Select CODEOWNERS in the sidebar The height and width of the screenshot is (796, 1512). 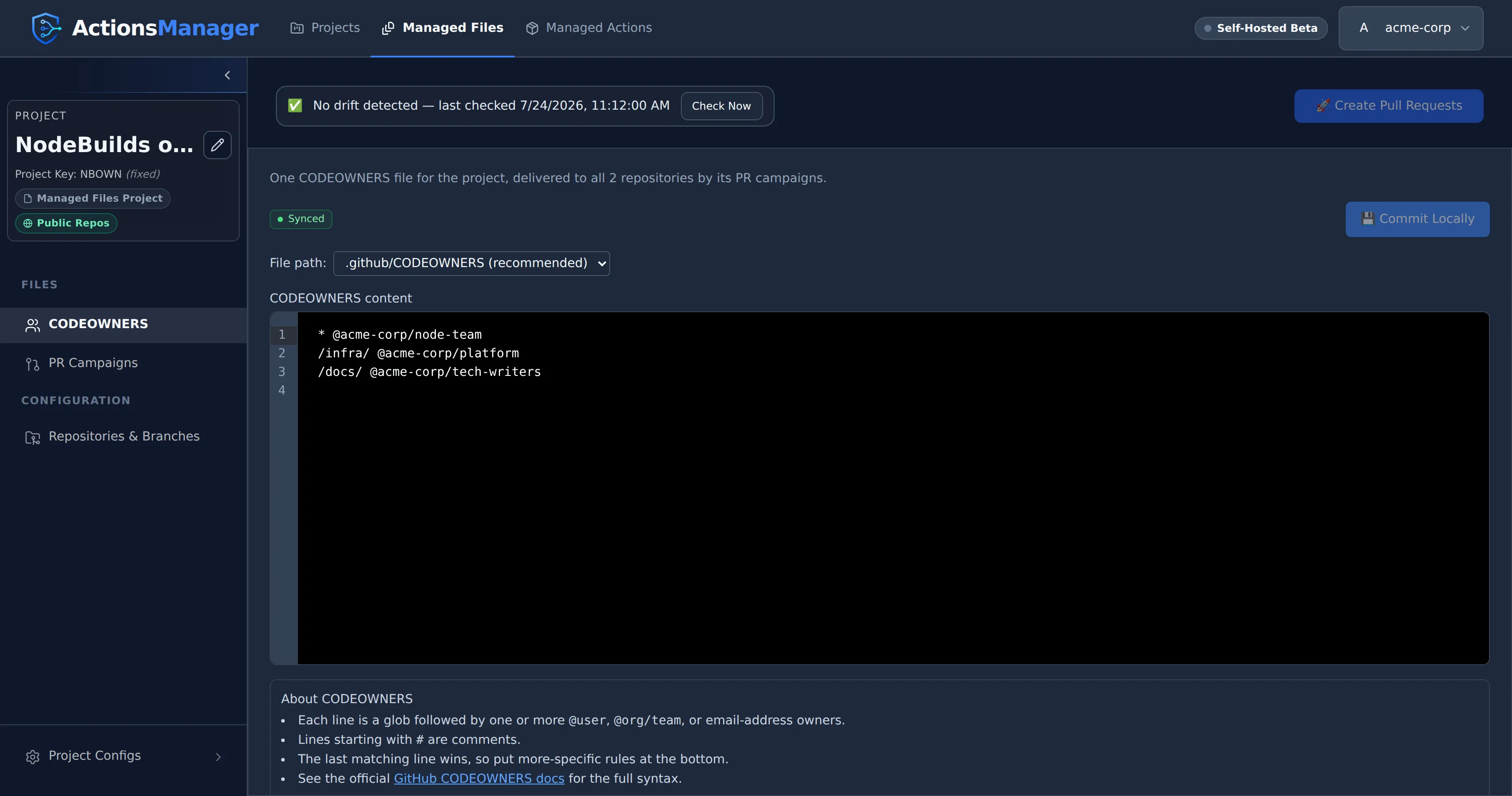(123, 325)
